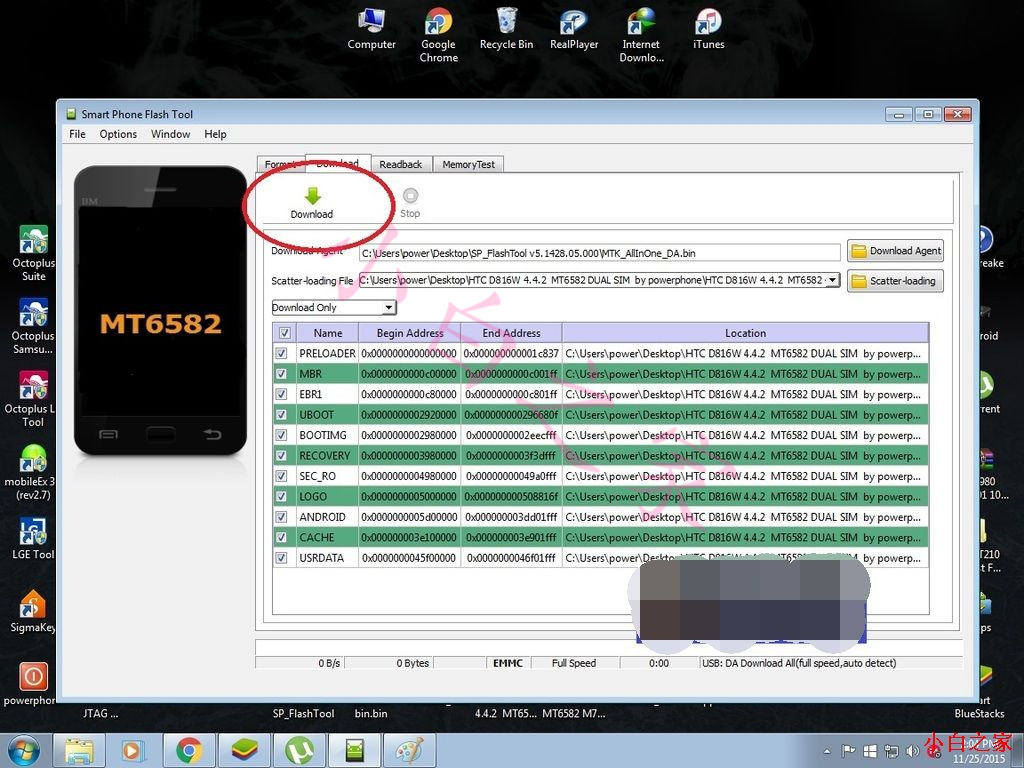Select the iTunes desktop shortcut
The height and width of the screenshot is (768, 1024).
[709, 29]
